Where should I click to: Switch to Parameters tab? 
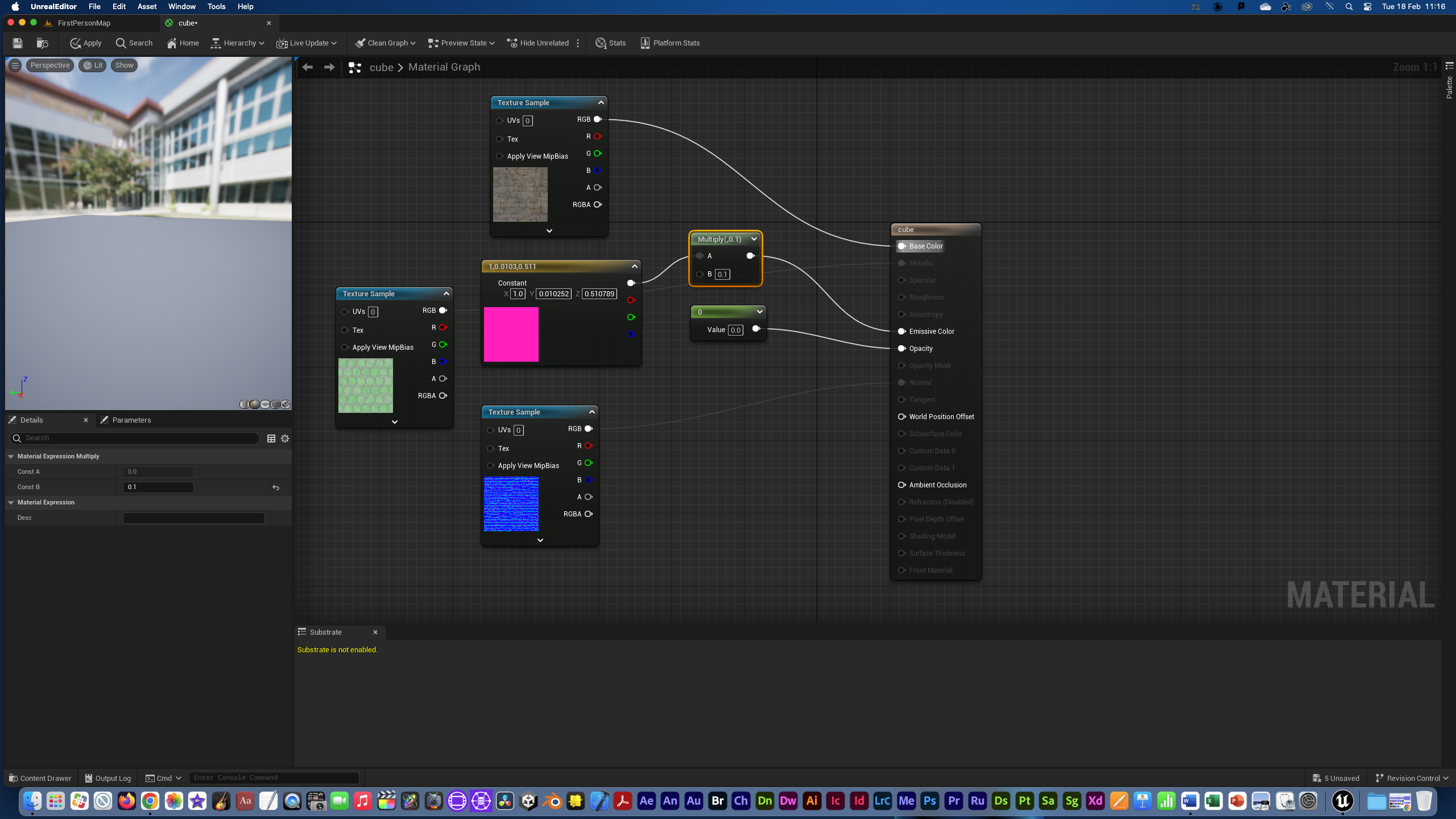[x=126, y=420]
